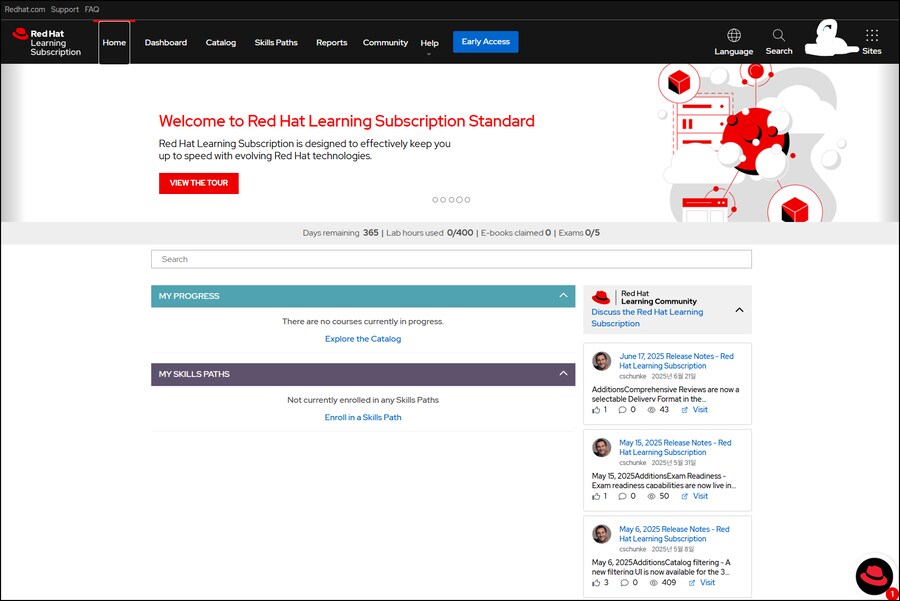Open the Red Hat chat widget icon
The image size is (900, 601).
pos(874,576)
